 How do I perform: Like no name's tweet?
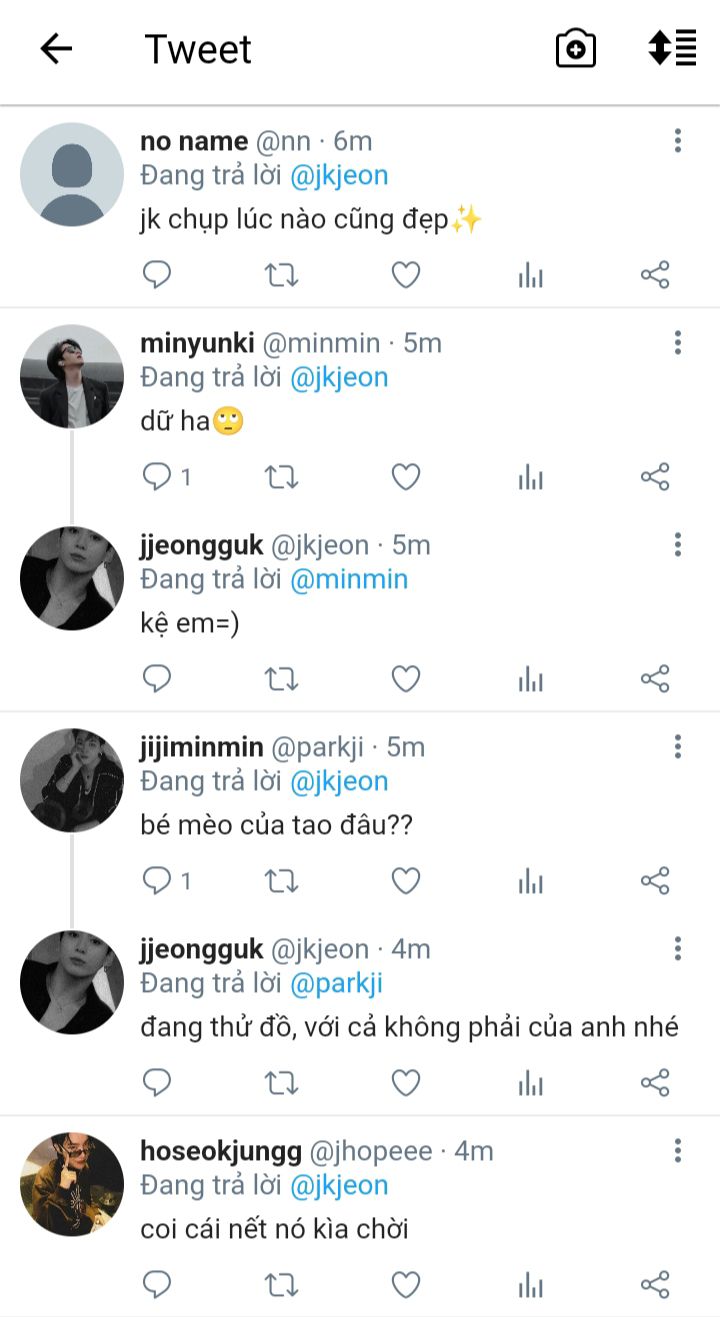(x=405, y=275)
